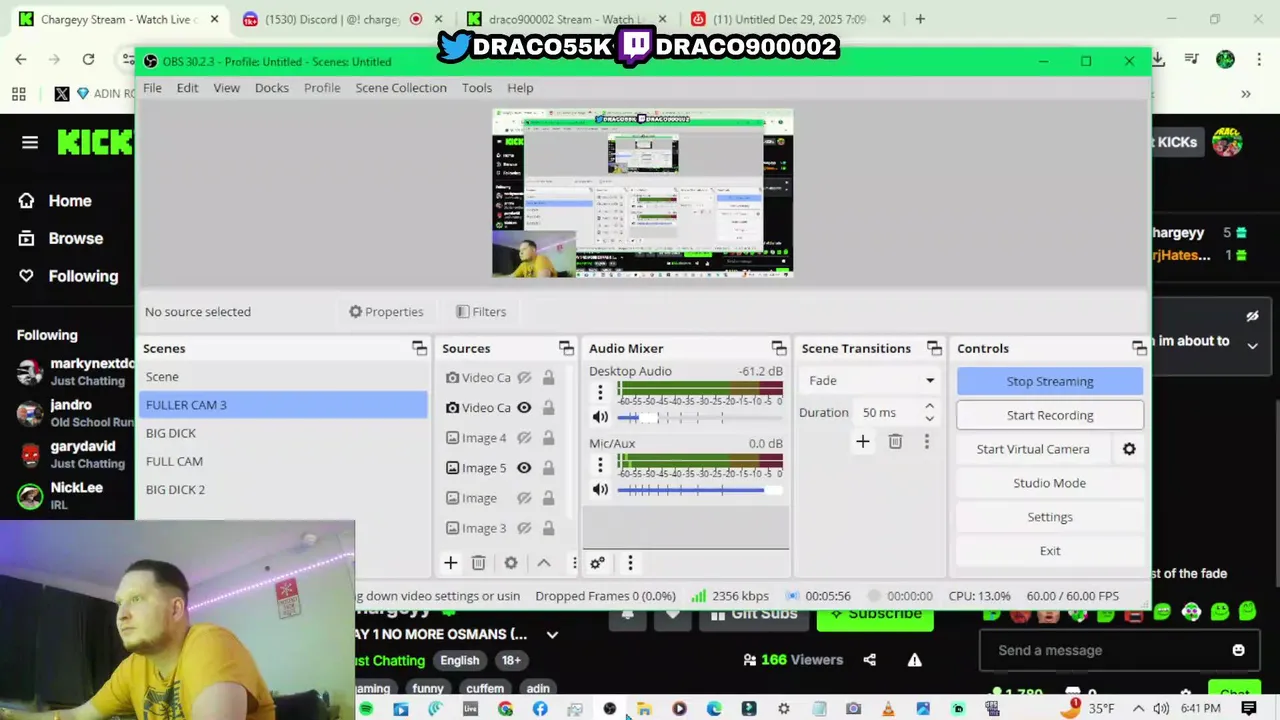Move source up with arrow icon

[x=544, y=563]
